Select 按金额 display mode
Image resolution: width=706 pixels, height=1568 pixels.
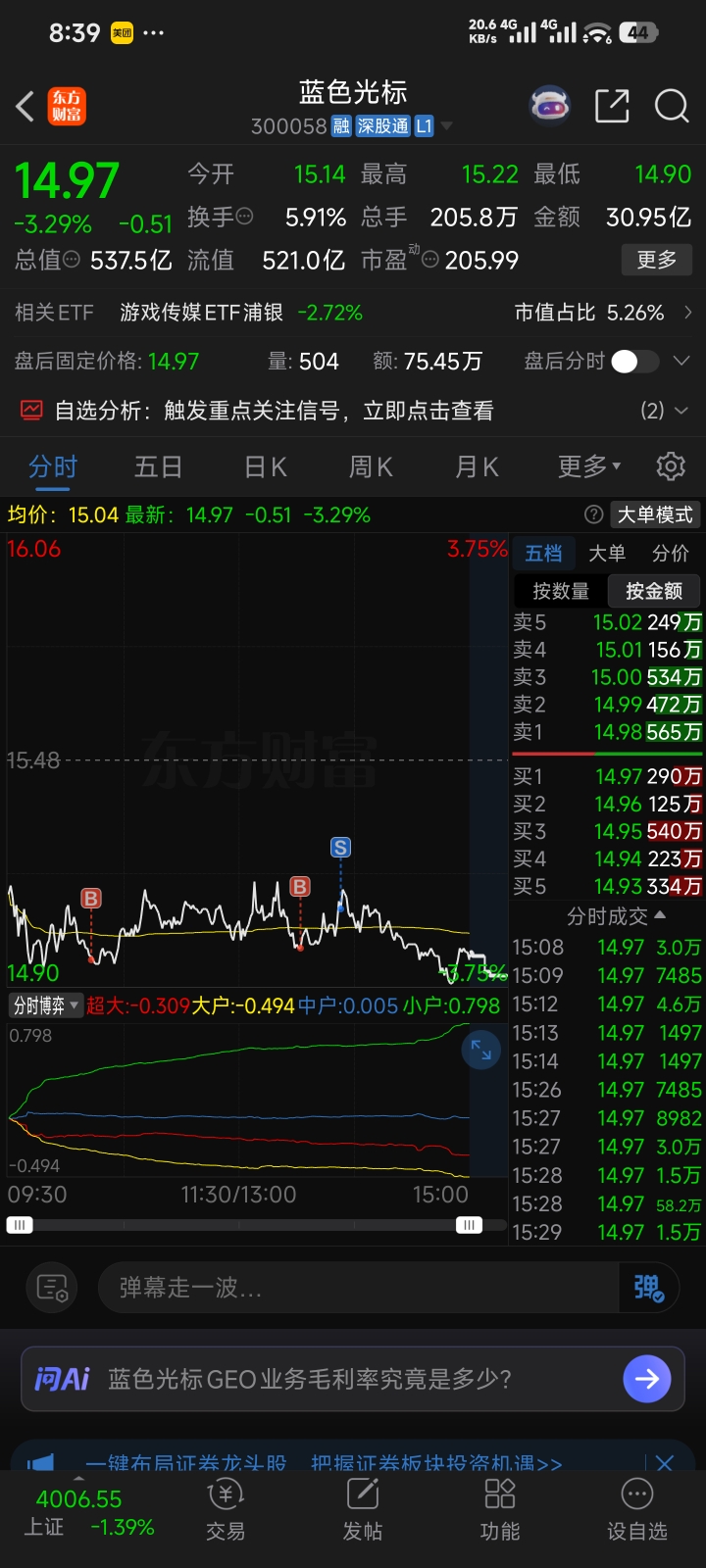(x=653, y=591)
